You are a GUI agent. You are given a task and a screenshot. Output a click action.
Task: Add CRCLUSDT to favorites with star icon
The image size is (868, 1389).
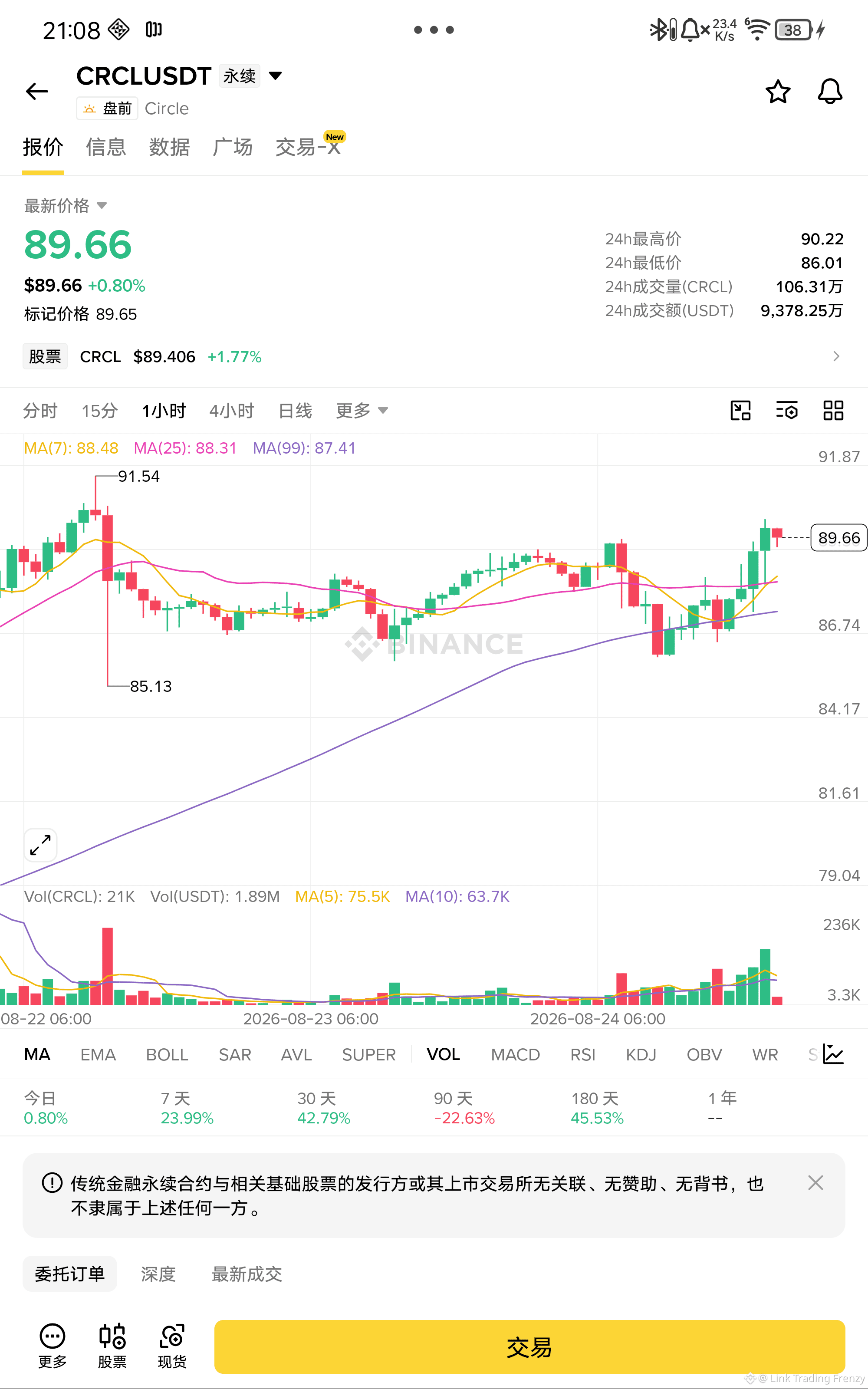click(778, 91)
